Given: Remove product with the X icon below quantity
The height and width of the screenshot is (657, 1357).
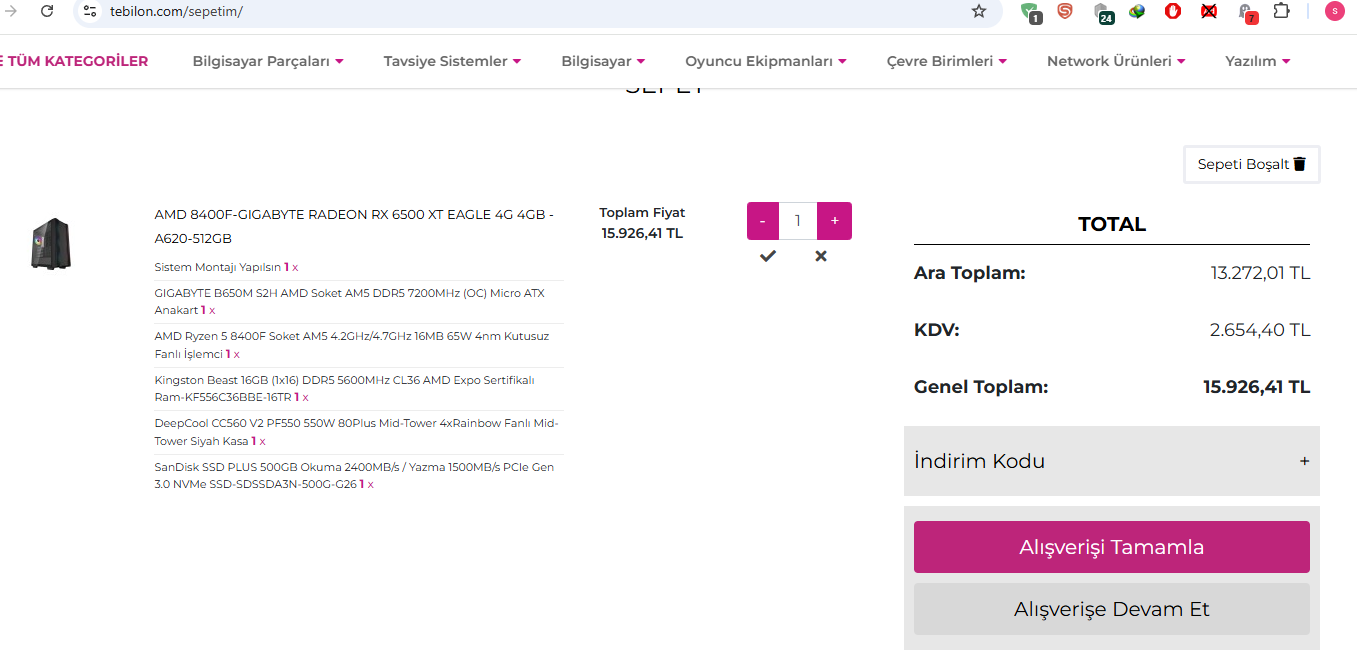Looking at the screenshot, I should point(821,256).
